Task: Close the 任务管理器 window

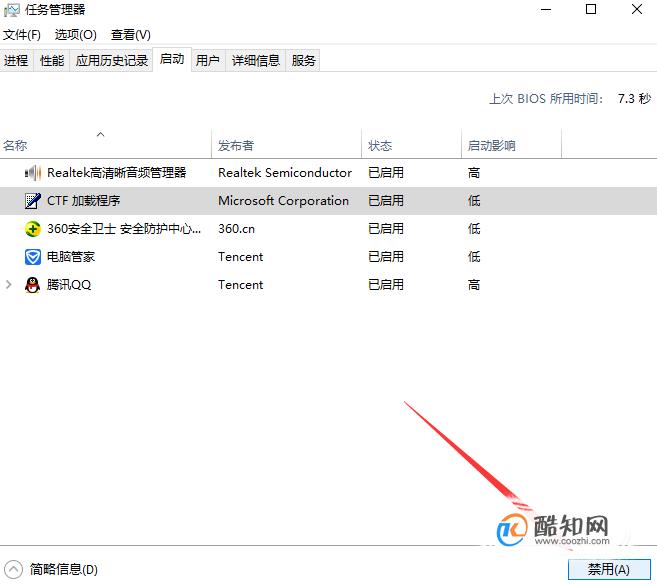Action: tap(637, 9)
